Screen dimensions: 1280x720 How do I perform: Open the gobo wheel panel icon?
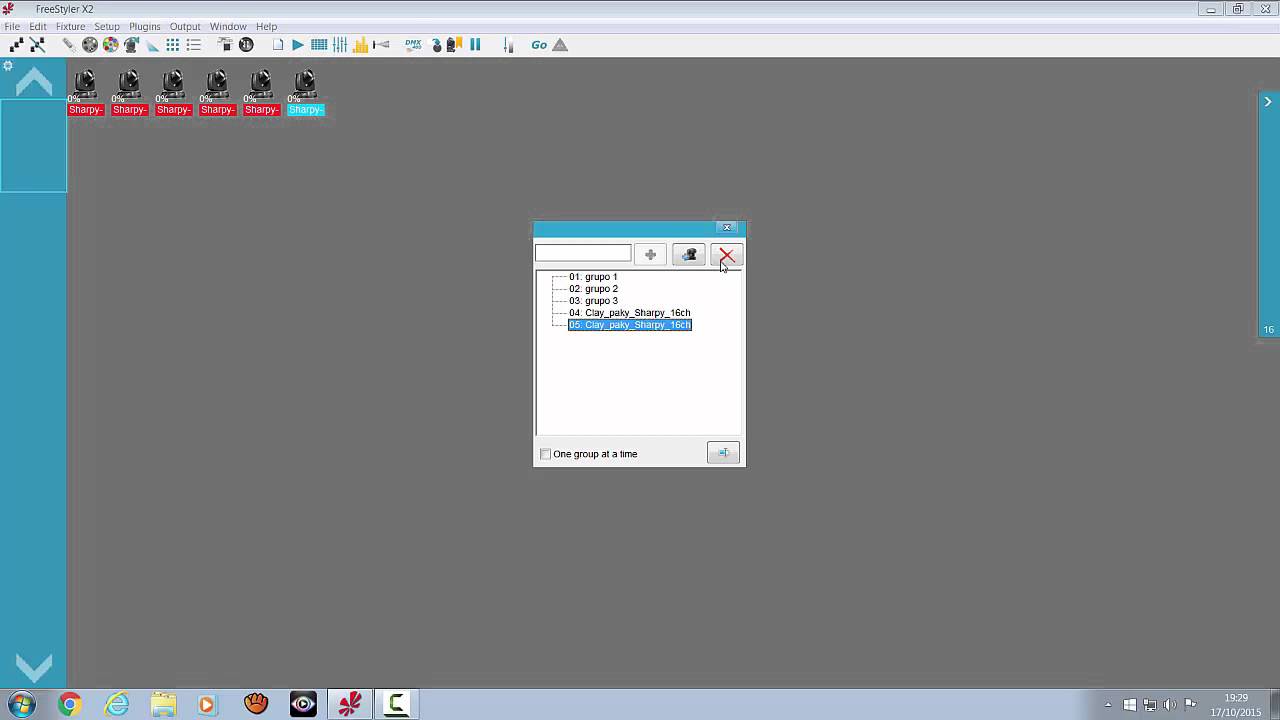(x=90, y=45)
